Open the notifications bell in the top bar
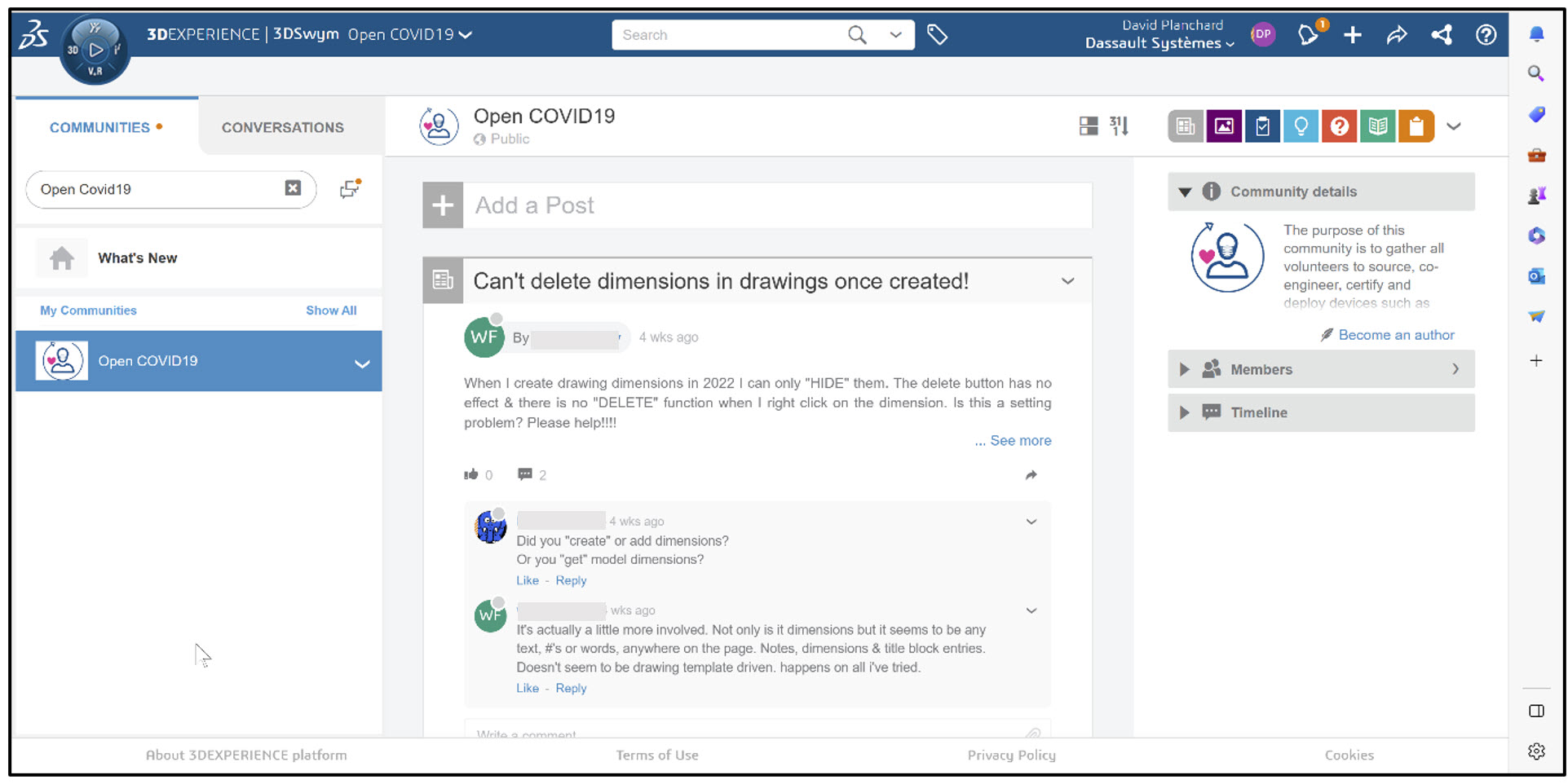Image resolution: width=1568 pixels, height=784 pixels. [1307, 34]
